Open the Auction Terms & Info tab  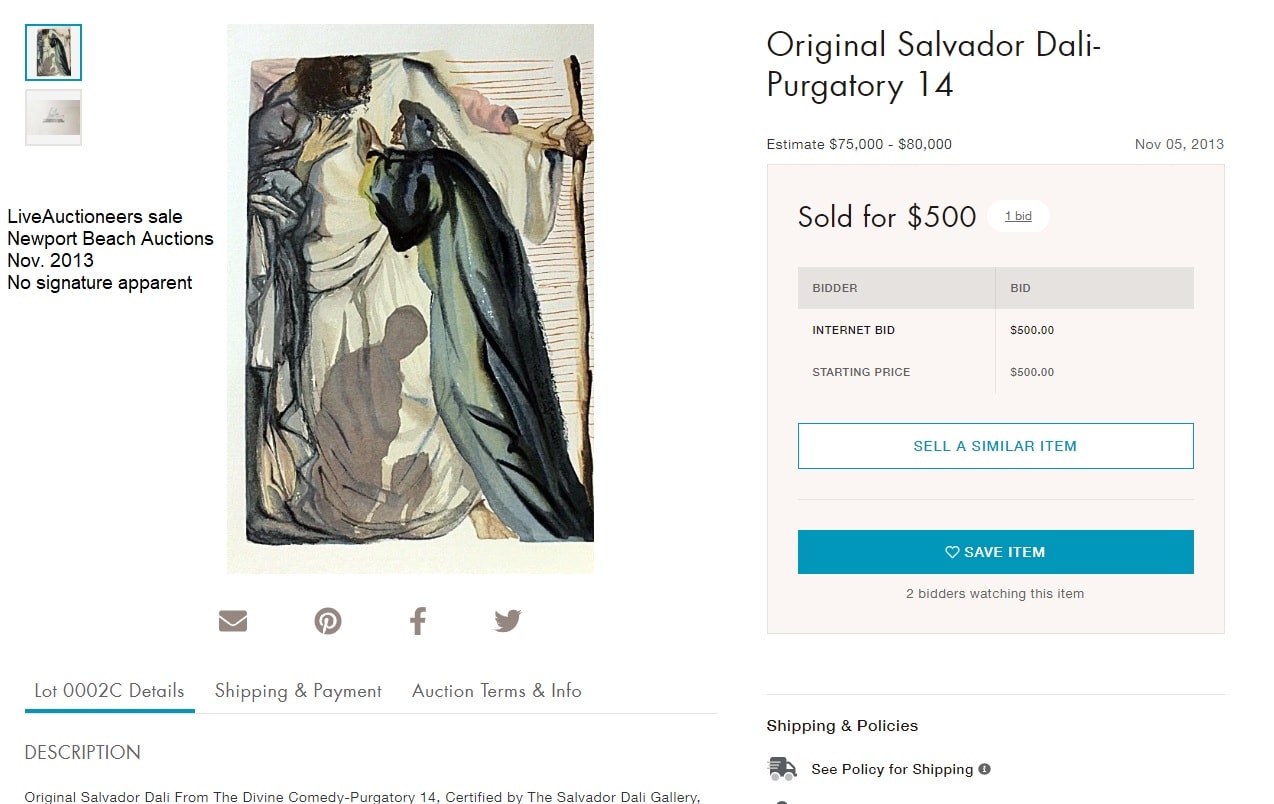496,691
